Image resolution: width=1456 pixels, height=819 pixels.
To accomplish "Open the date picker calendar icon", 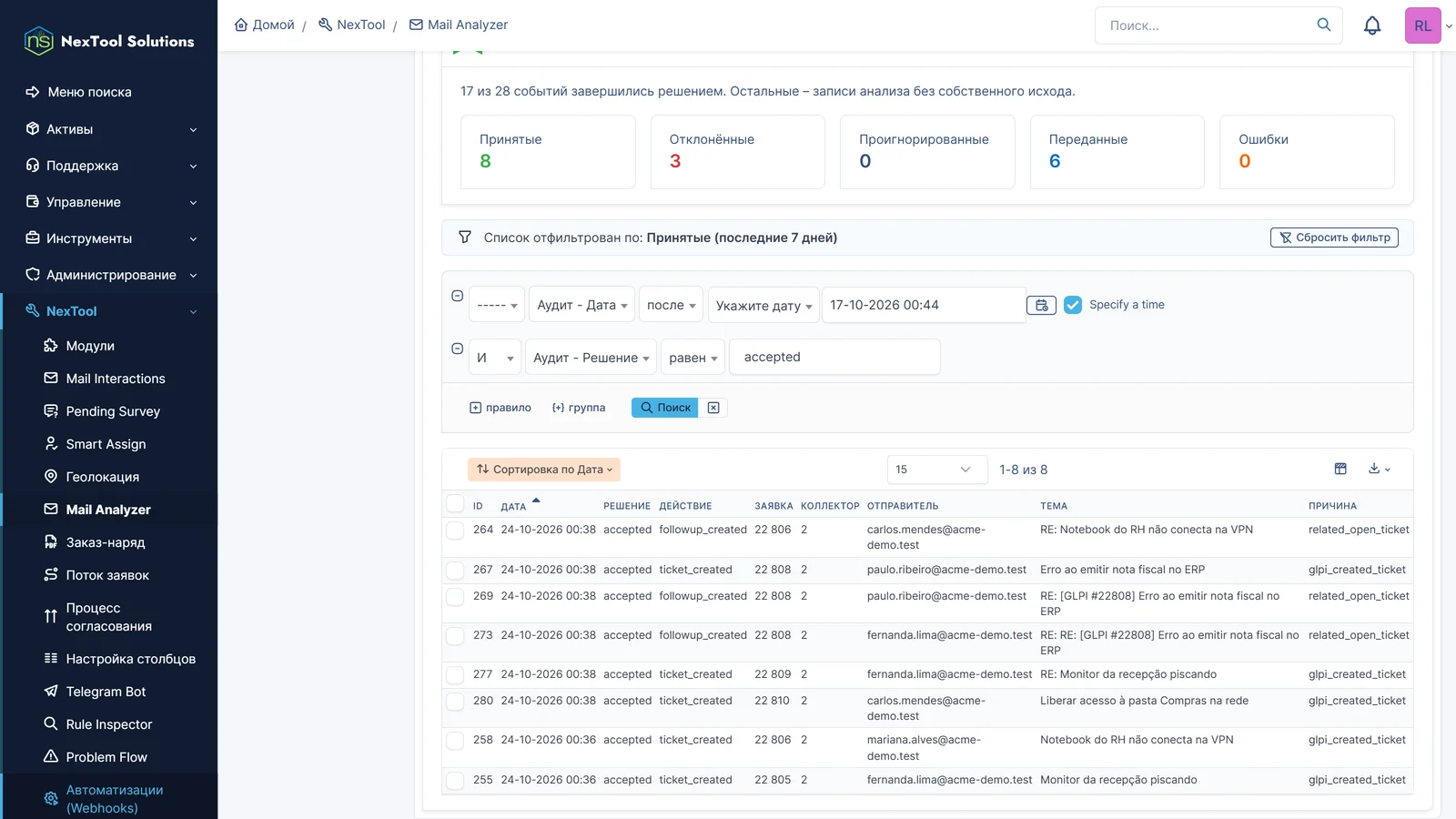I will tap(1041, 305).
